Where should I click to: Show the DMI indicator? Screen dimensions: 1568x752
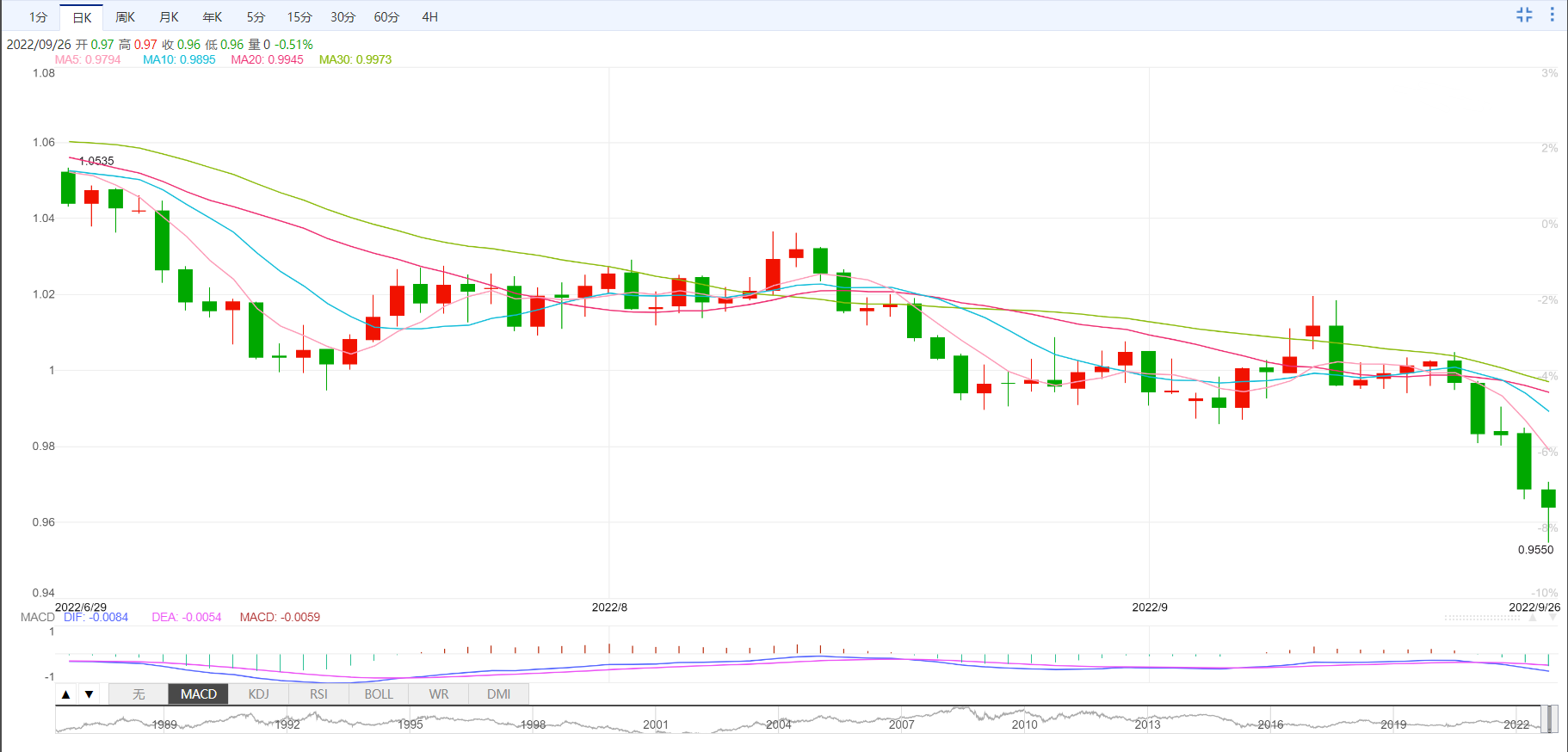coord(499,694)
